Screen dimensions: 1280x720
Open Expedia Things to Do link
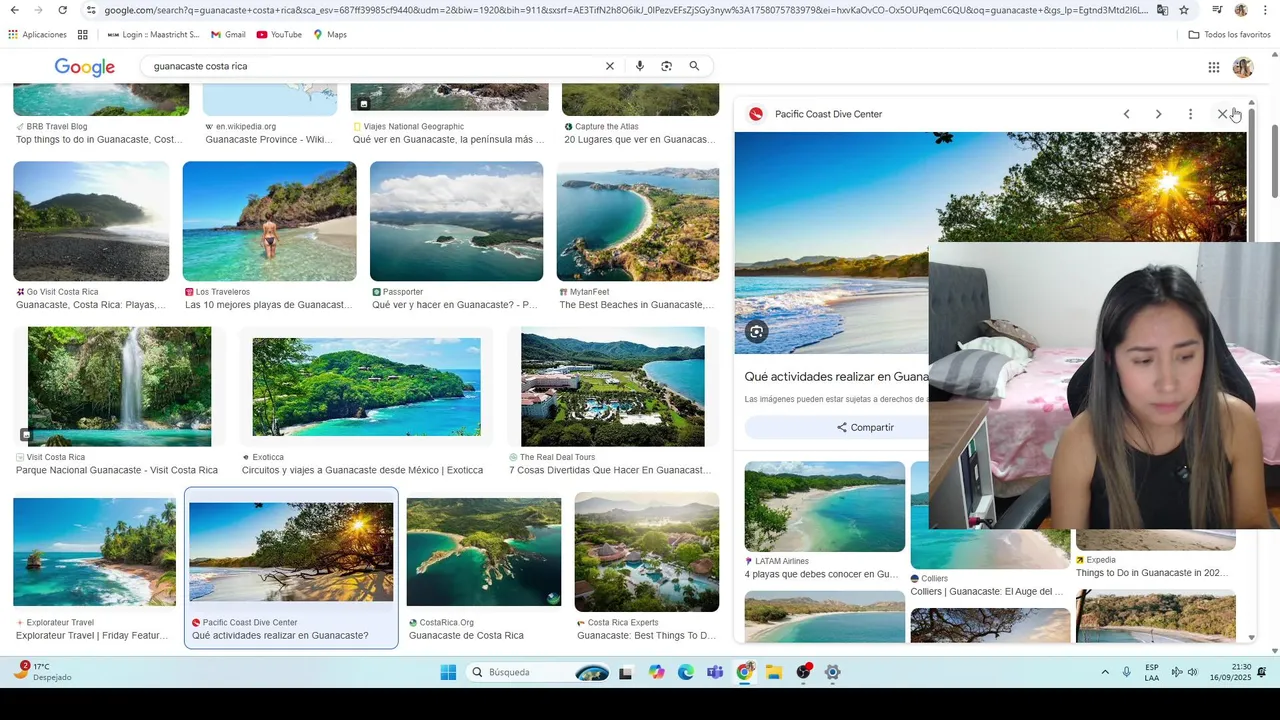point(1151,573)
